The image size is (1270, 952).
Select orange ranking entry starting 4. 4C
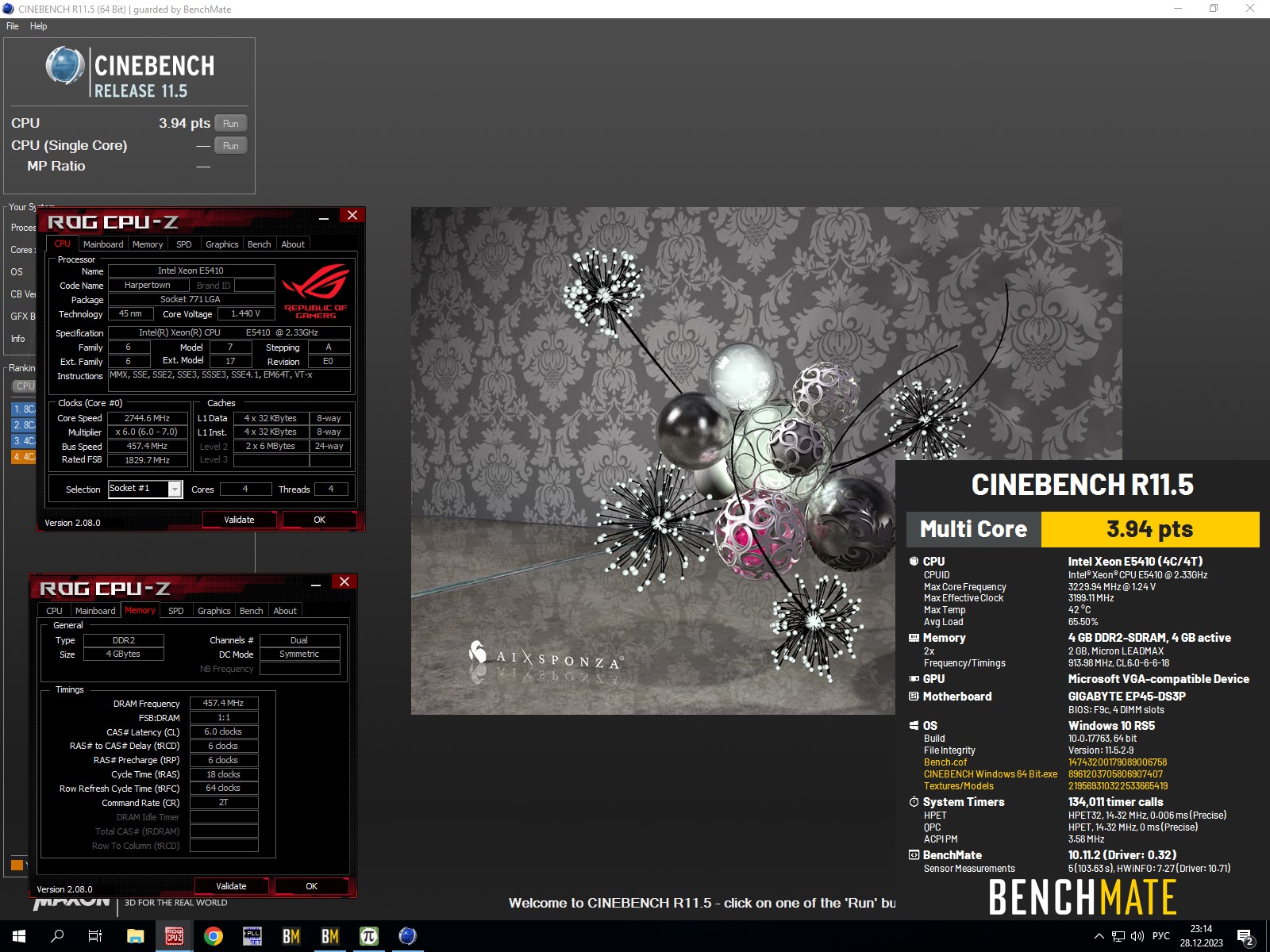coord(24,457)
